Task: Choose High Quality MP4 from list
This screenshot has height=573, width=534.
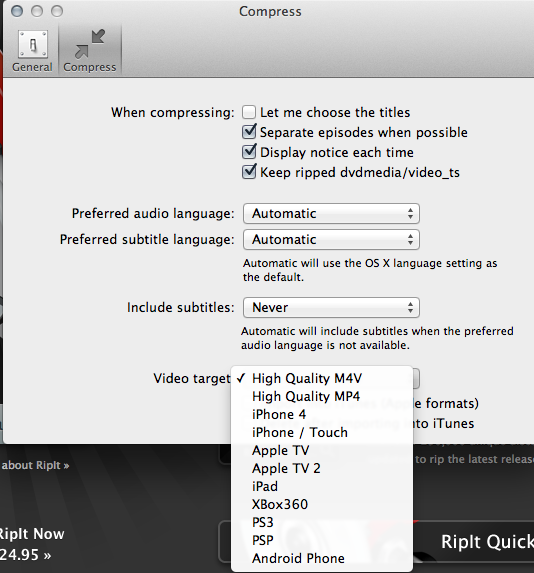Action: (322, 396)
